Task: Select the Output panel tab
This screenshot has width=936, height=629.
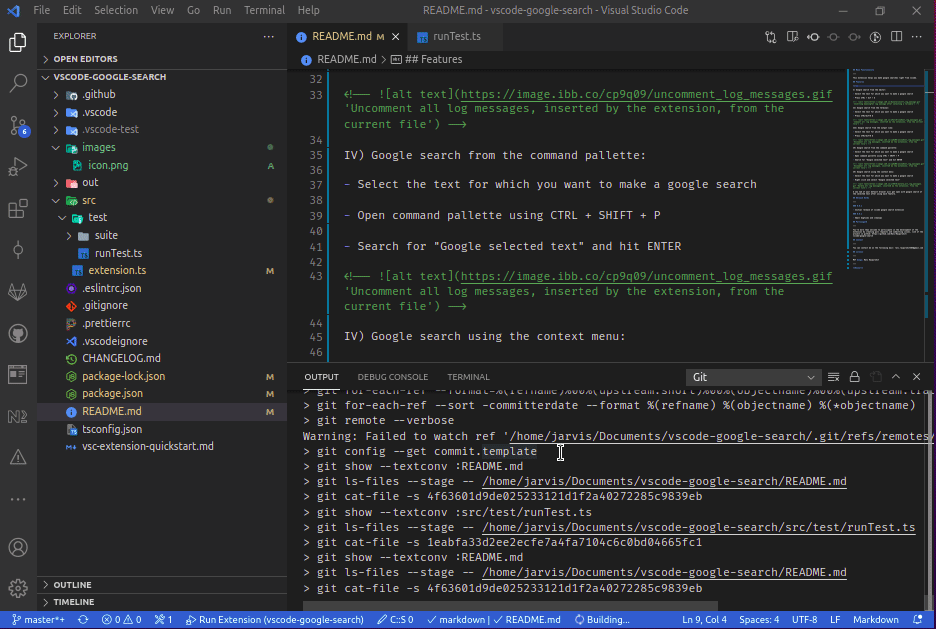Action: pos(321,377)
